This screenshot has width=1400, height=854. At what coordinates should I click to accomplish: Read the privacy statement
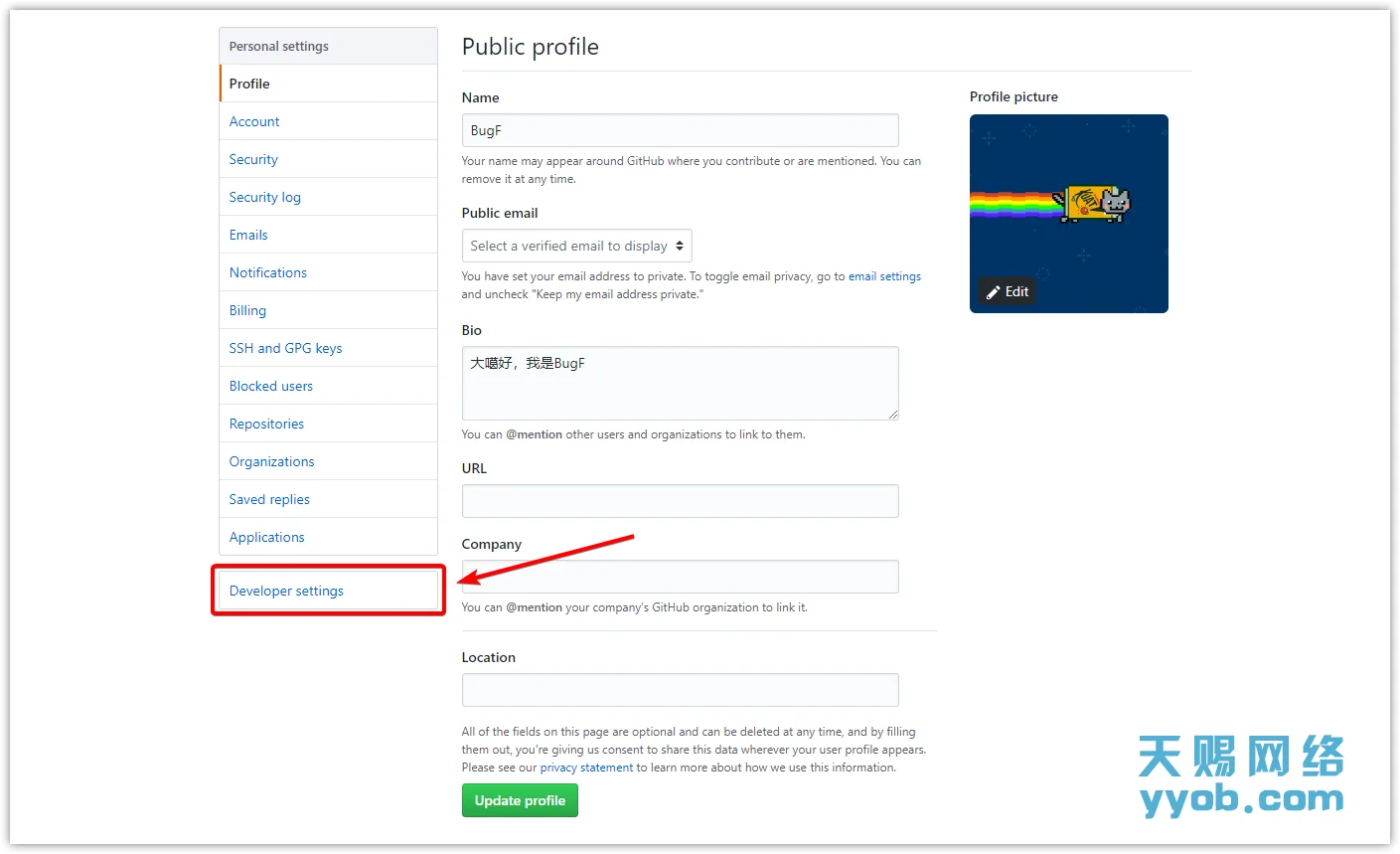(586, 767)
